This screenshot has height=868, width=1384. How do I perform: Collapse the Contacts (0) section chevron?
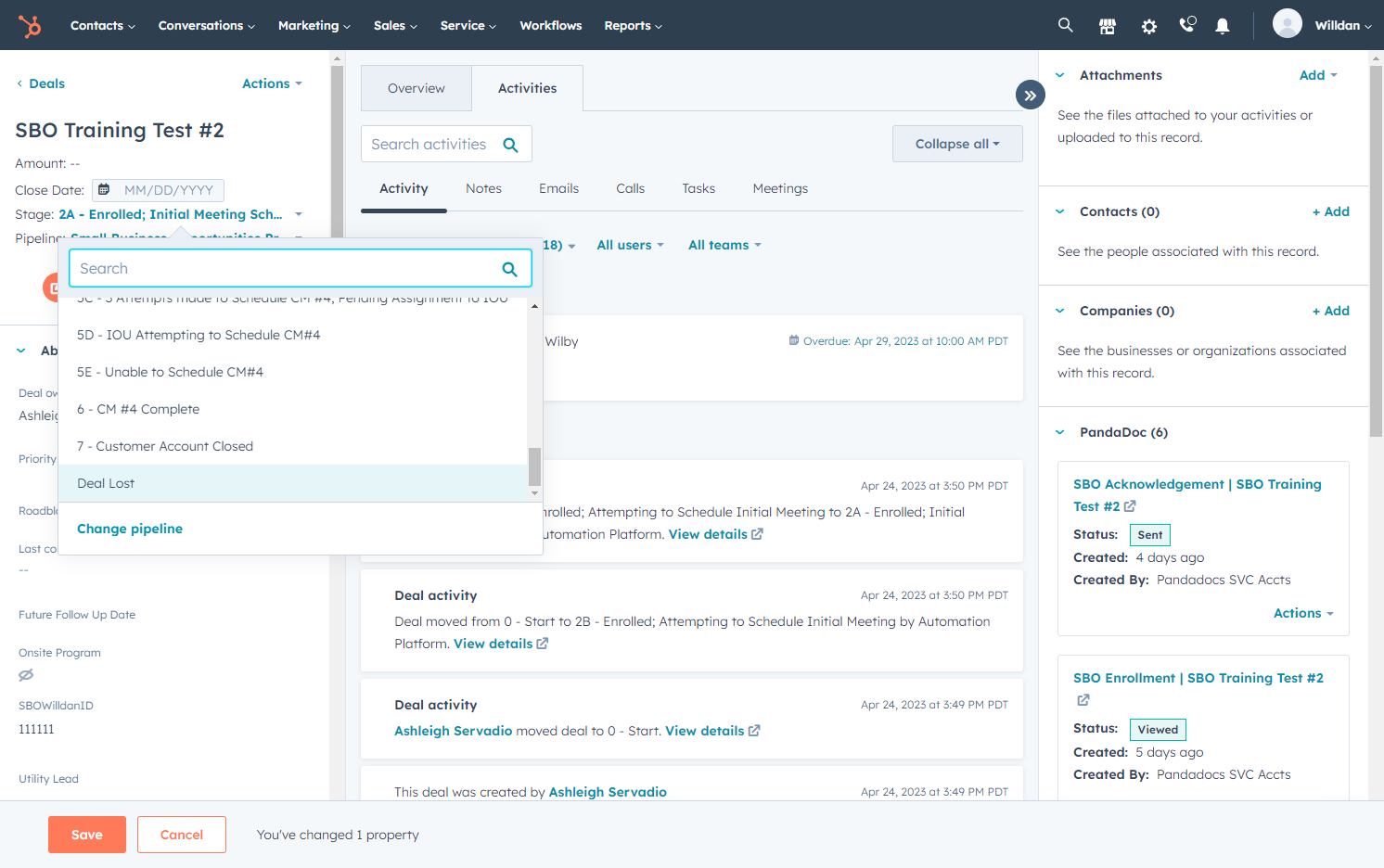1060,211
